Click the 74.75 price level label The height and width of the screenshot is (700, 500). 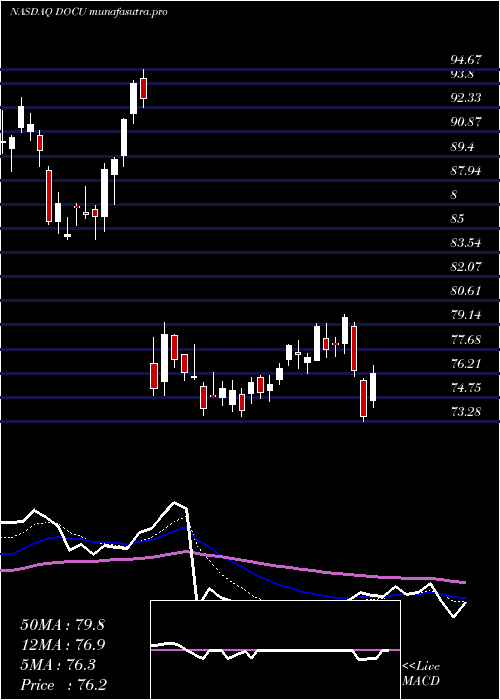pos(466,388)
